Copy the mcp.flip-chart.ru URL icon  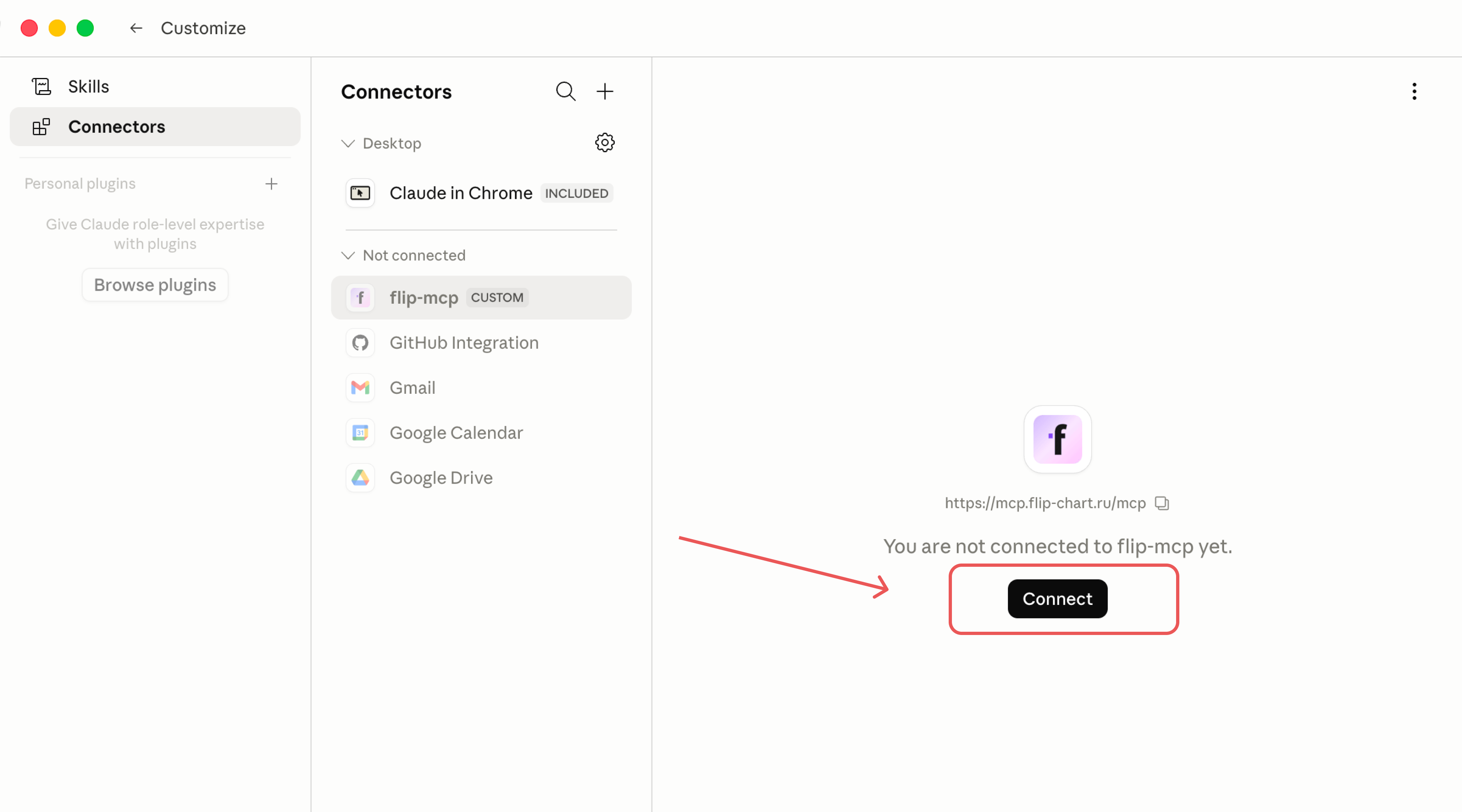[1162, 503]
